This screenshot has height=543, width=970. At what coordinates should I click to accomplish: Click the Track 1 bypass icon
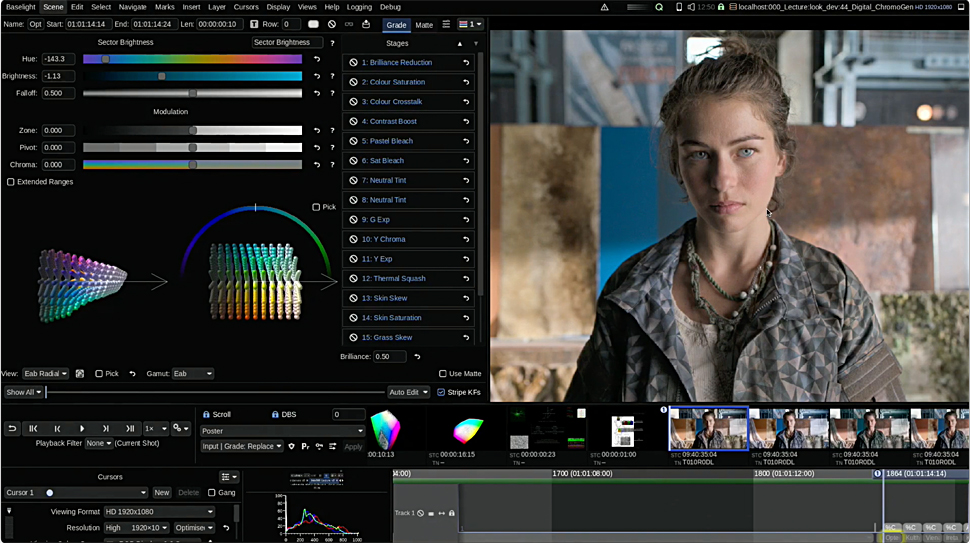coord(421,513)
